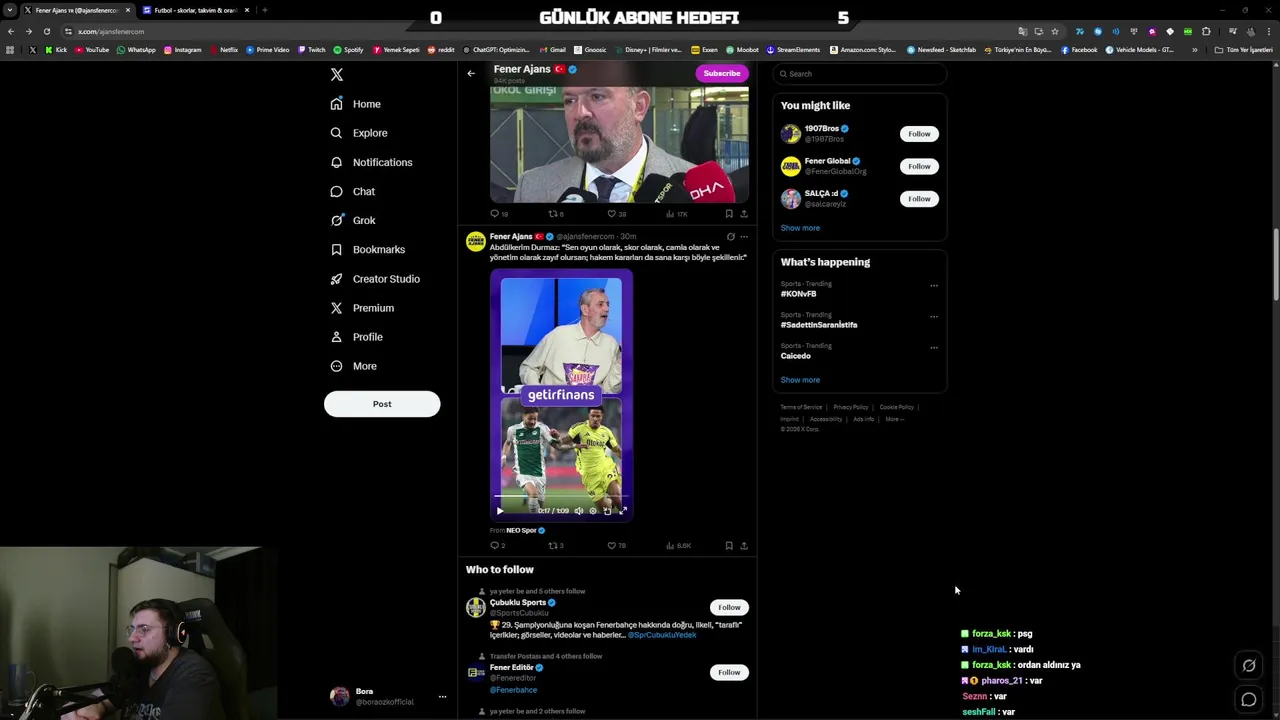Click Grok icon on Abdülkerim Durmaz post
The height and width of the screenshot is (720, 1280).
click(x=730, y=237)
